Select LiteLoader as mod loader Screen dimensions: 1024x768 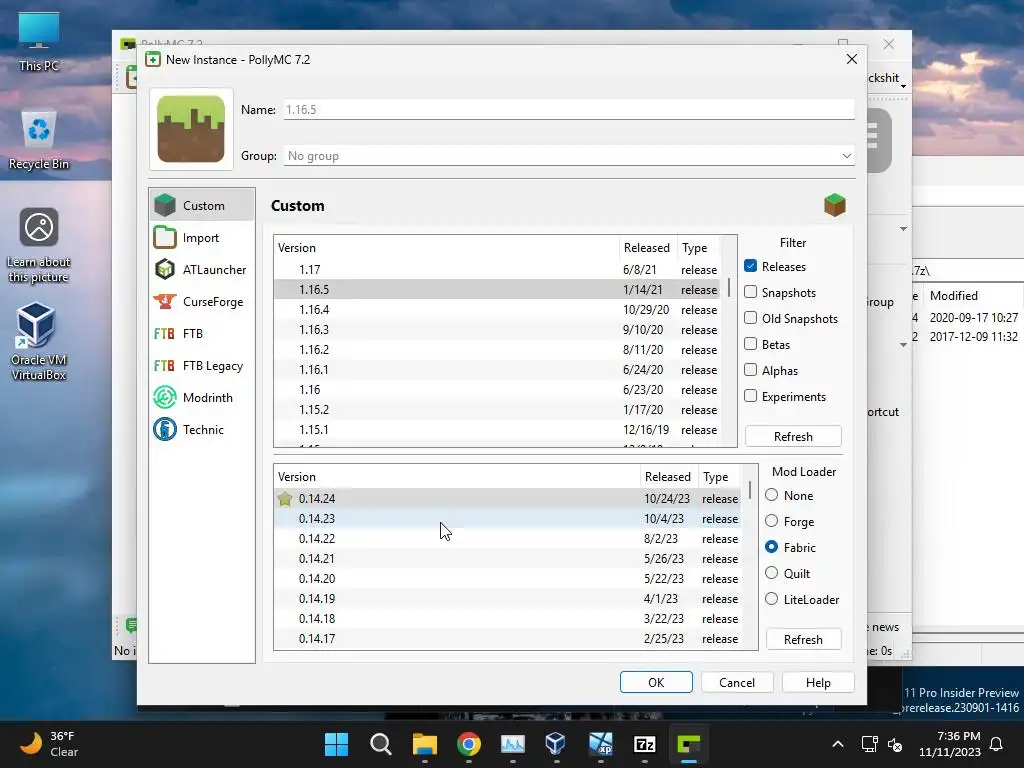771,599
